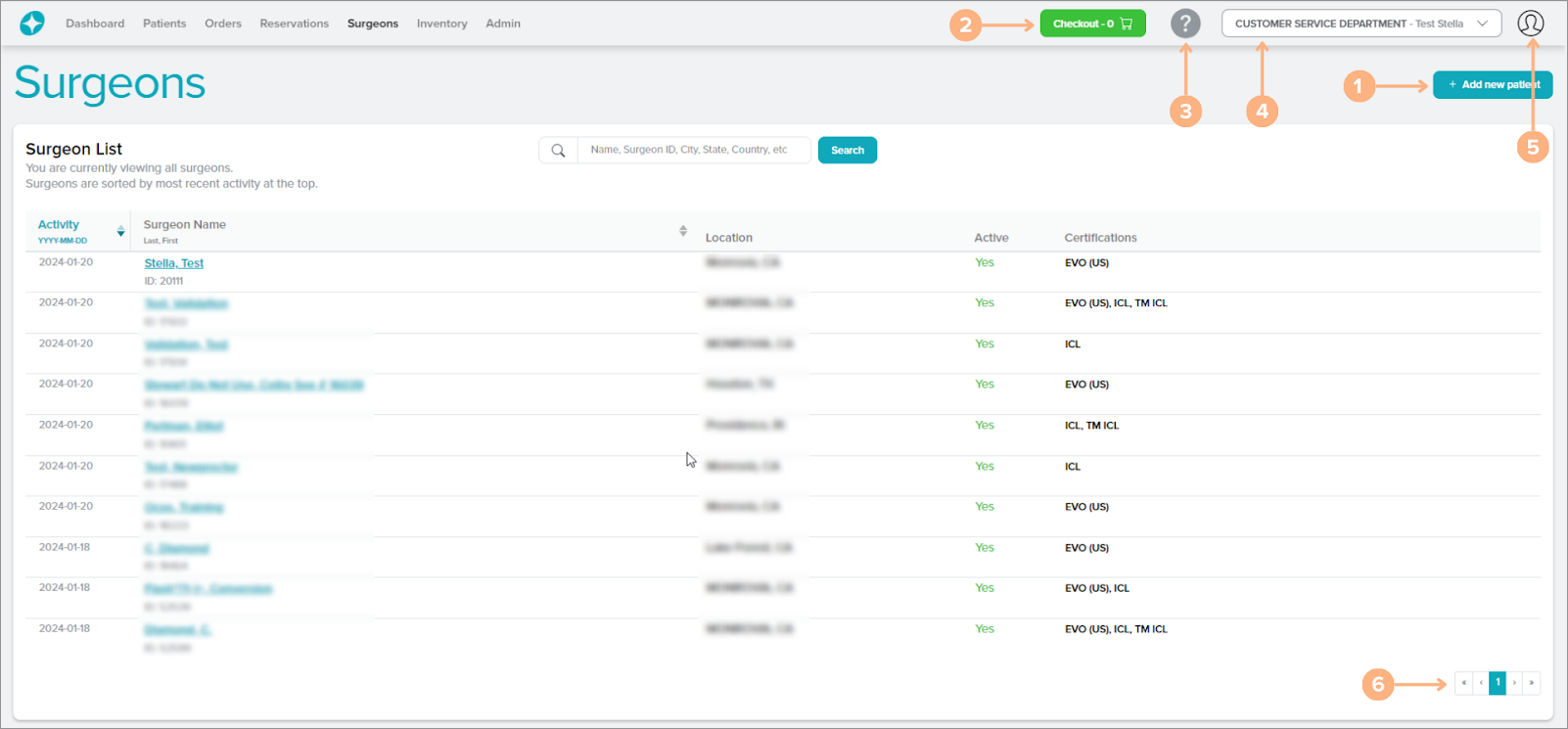Sort by the Surgeon Name column arrows
Screen dimensions: 1568x729
(x=683, y=232)
